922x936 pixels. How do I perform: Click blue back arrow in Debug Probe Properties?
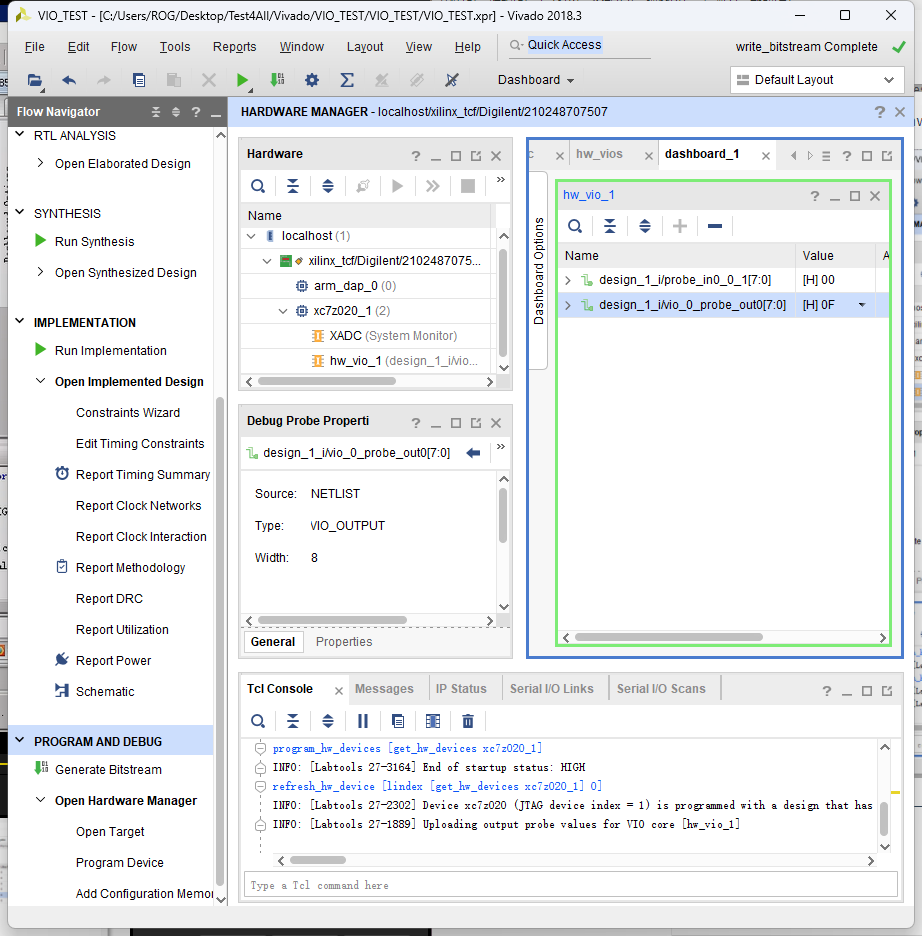click(473, 453)
